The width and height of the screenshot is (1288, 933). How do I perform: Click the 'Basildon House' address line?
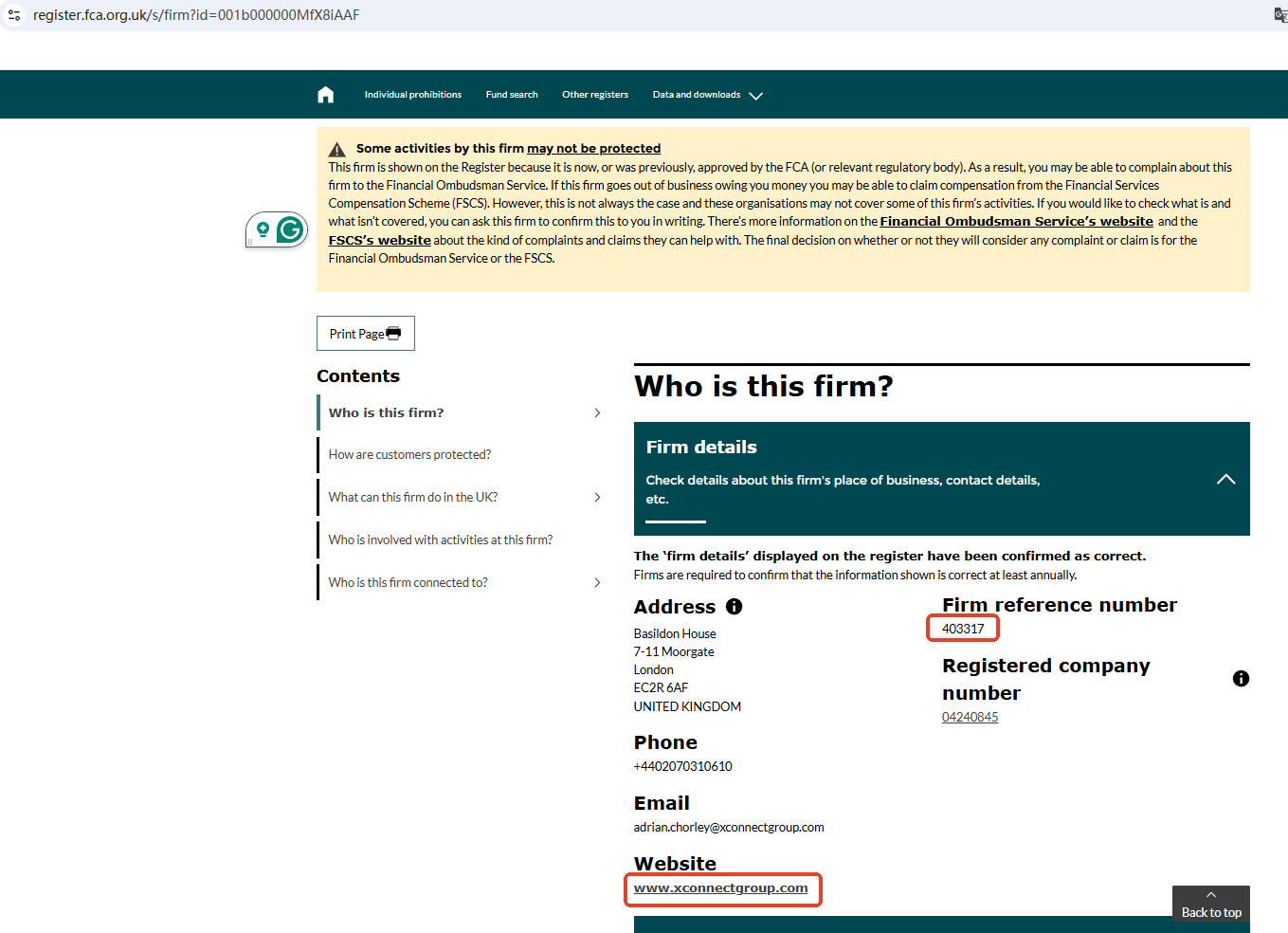(x=675, y=633)
